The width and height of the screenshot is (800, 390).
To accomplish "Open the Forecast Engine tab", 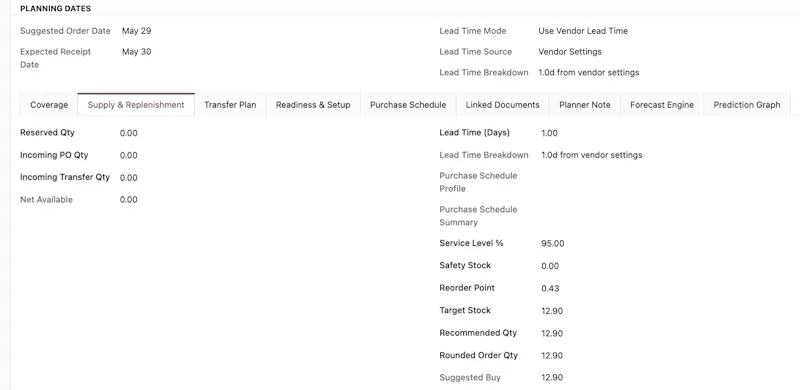I will pyautogui.click(x=662, y=105).
